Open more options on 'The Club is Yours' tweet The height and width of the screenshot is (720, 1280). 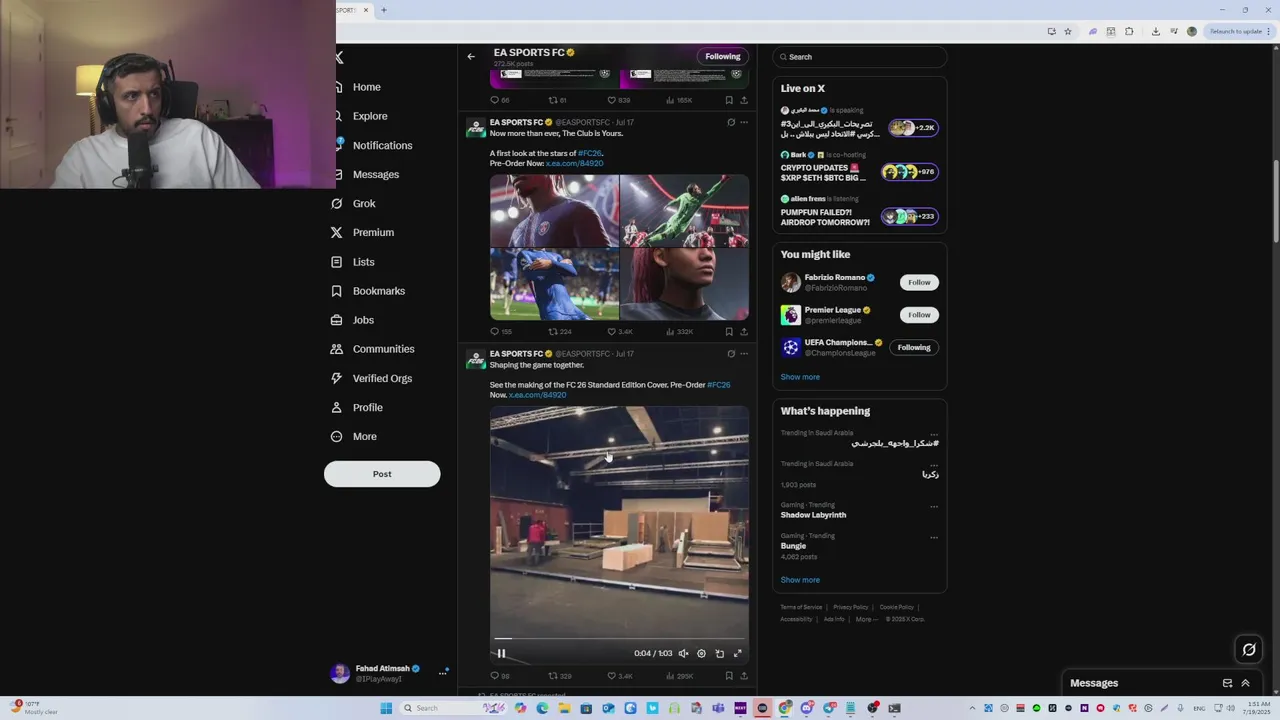click(x=743, y=122)
